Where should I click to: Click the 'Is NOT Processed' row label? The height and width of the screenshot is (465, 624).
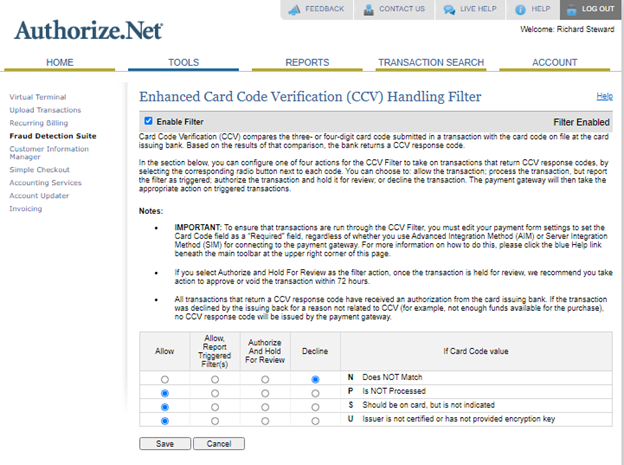(x=394, y=391)
